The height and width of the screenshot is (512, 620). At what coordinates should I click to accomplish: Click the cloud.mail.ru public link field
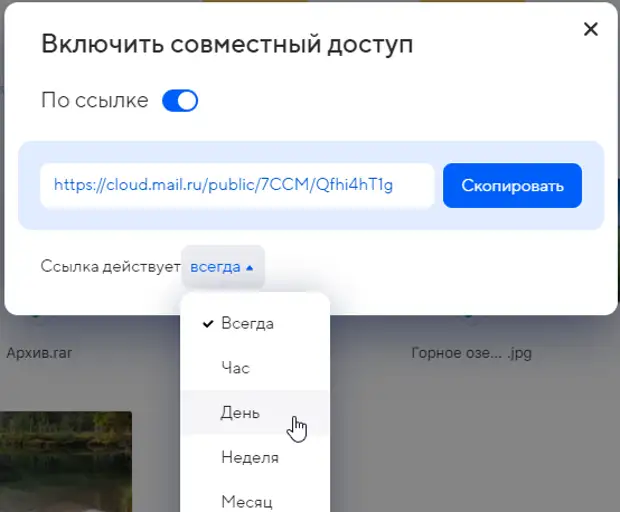(x=237, y=185)
